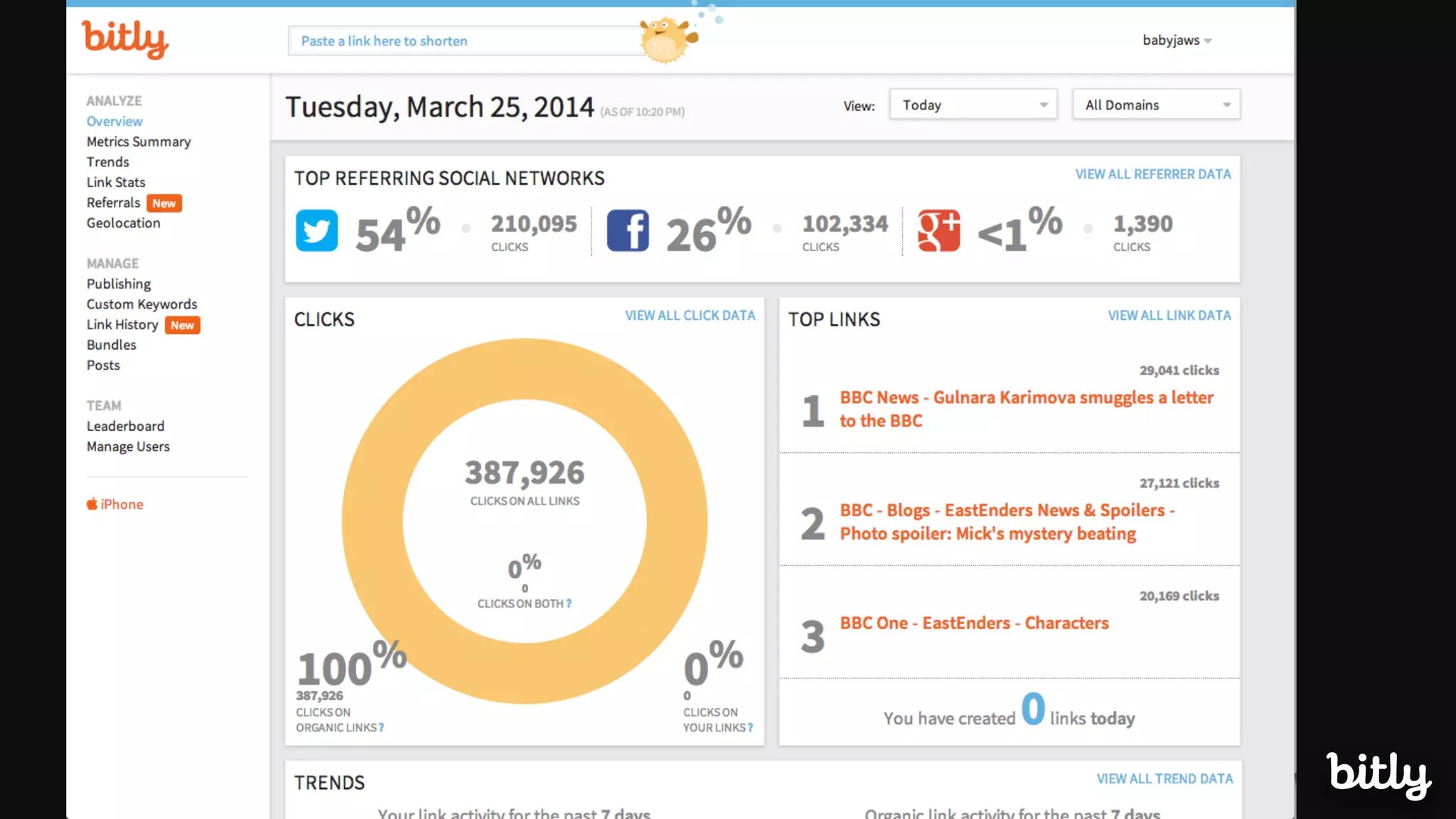Click the Google Plus icon
The image size is (1456, 819).
pos(938,230)
